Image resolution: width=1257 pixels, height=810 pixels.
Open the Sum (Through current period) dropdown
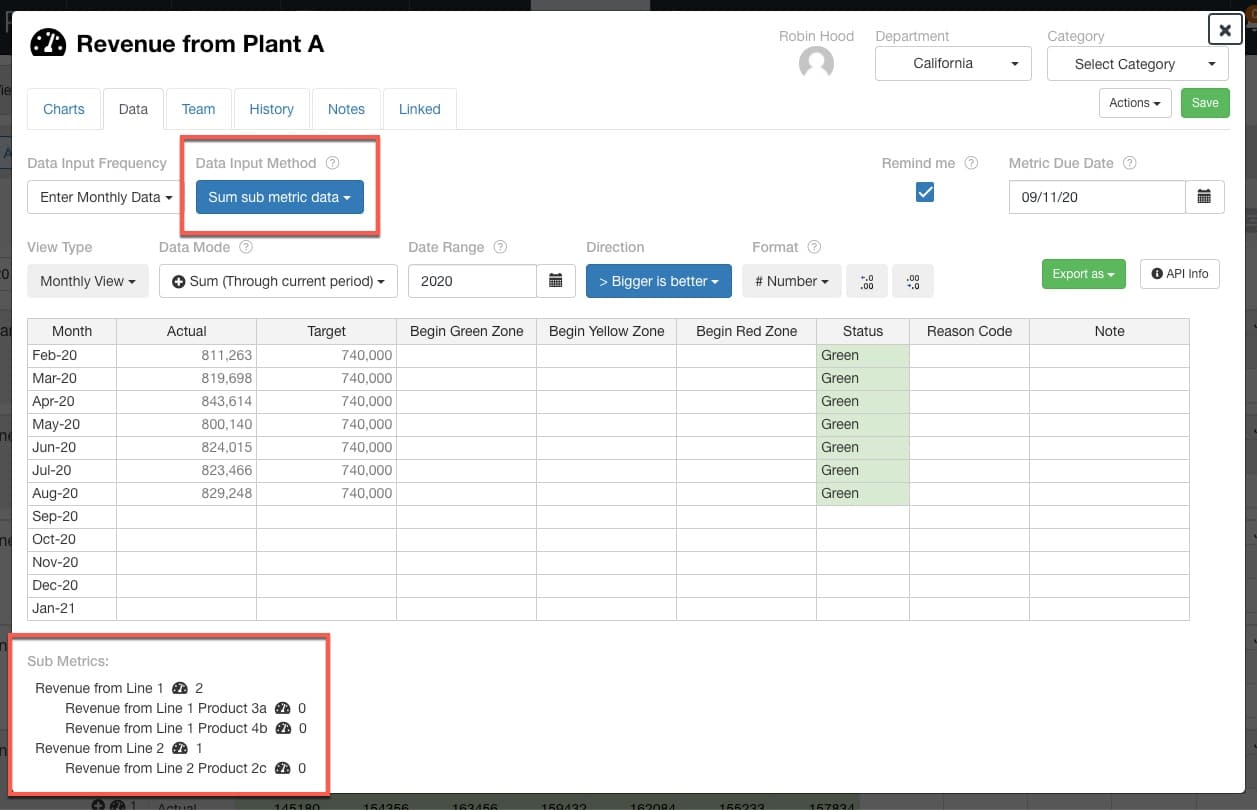tap(278, 281)
